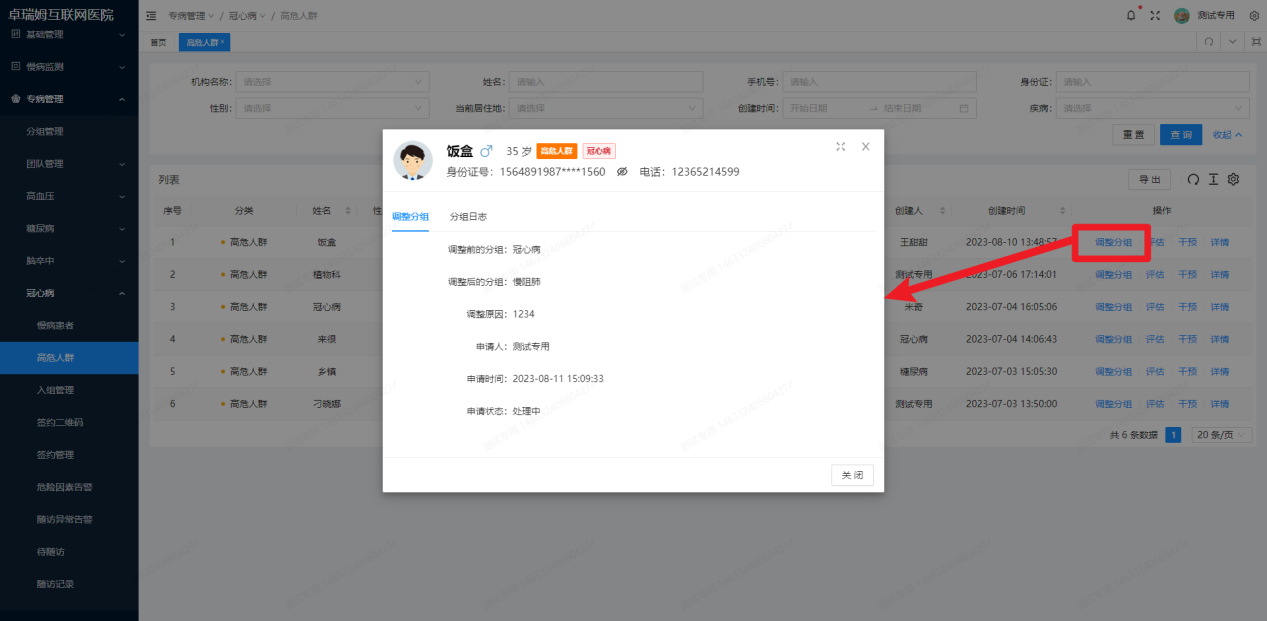Viewport: 1267px width, 621px height.
Task: Reveal the hidden ID number with eye icon
Action: tap(621, 172)
